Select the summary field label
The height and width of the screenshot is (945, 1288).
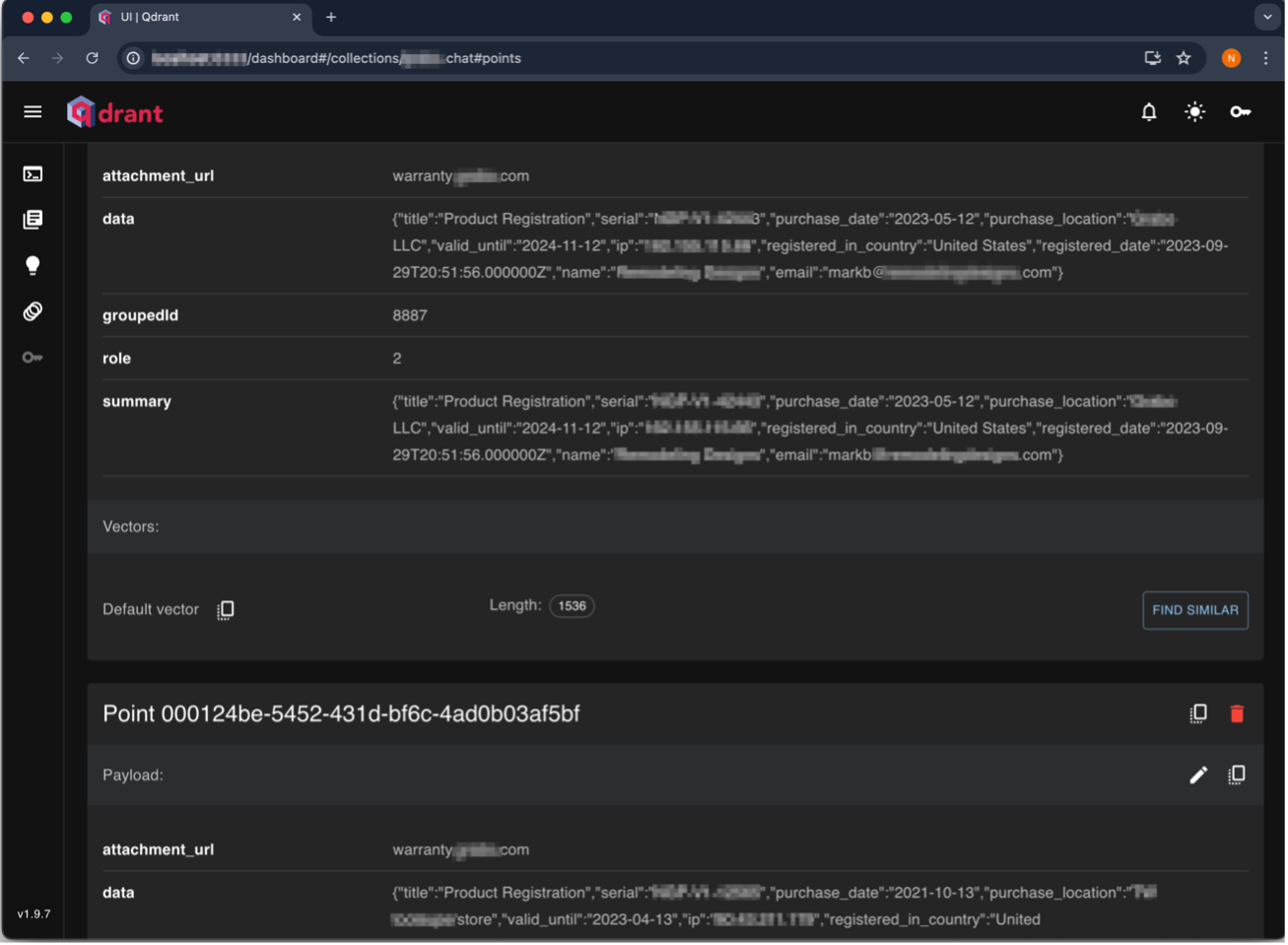[137, 402]
